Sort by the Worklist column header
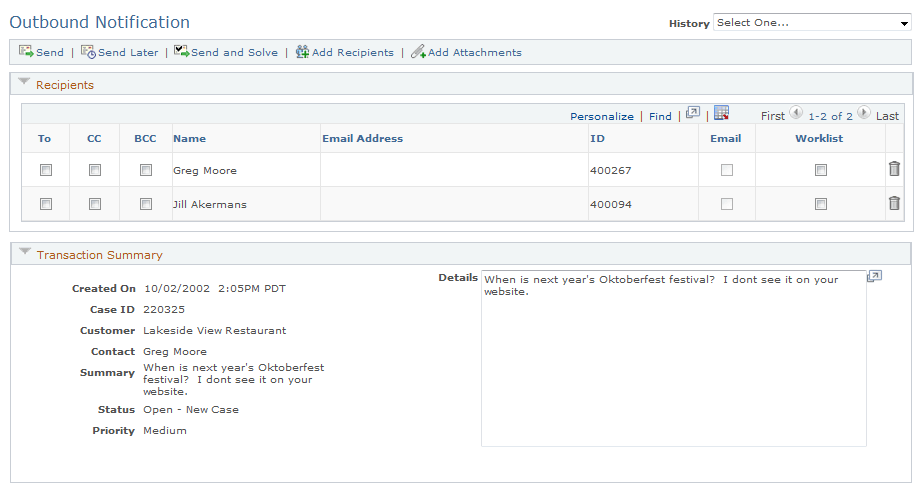Image resolution: width=921 pixels, height=488 pixels. point(819,139)
